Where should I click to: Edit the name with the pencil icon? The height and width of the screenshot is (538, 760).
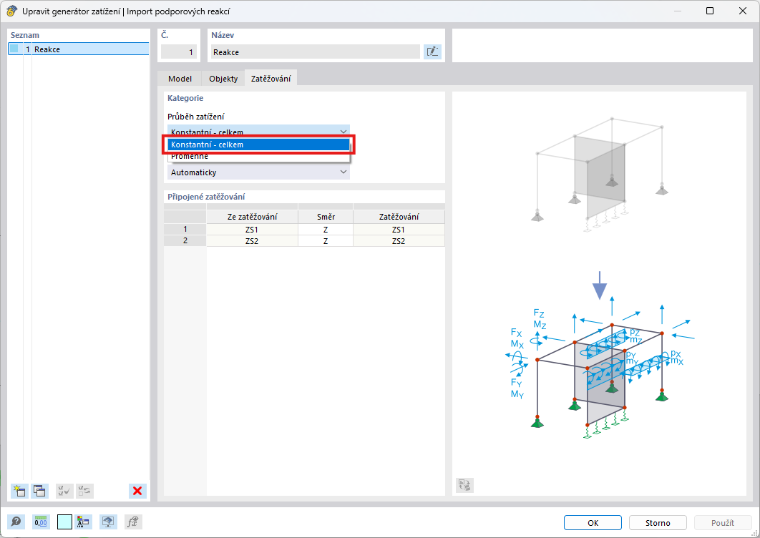pos(432,52)
